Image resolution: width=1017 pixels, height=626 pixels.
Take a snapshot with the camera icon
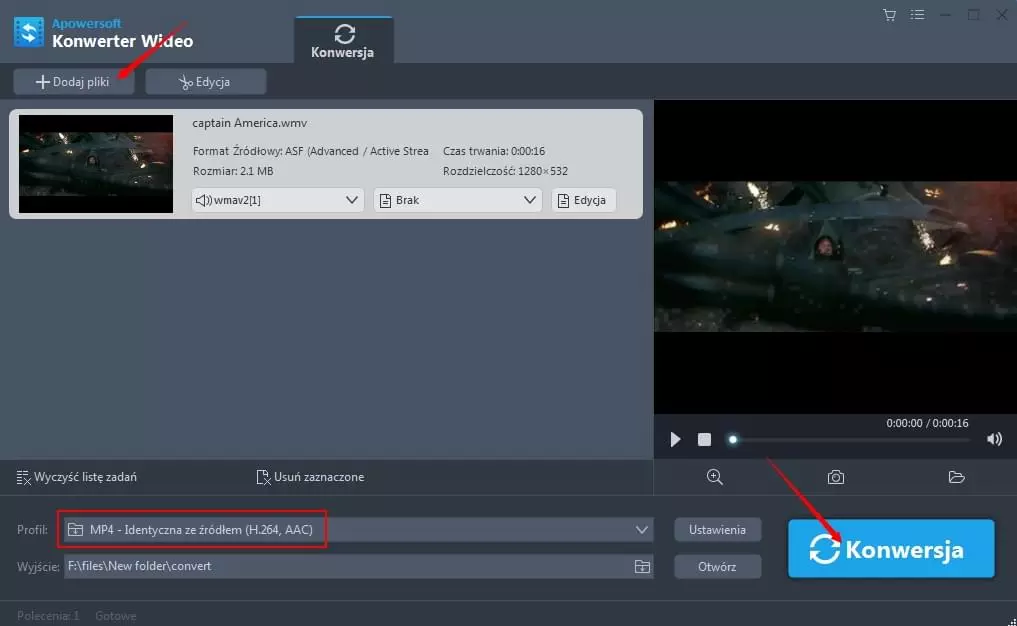835,477
